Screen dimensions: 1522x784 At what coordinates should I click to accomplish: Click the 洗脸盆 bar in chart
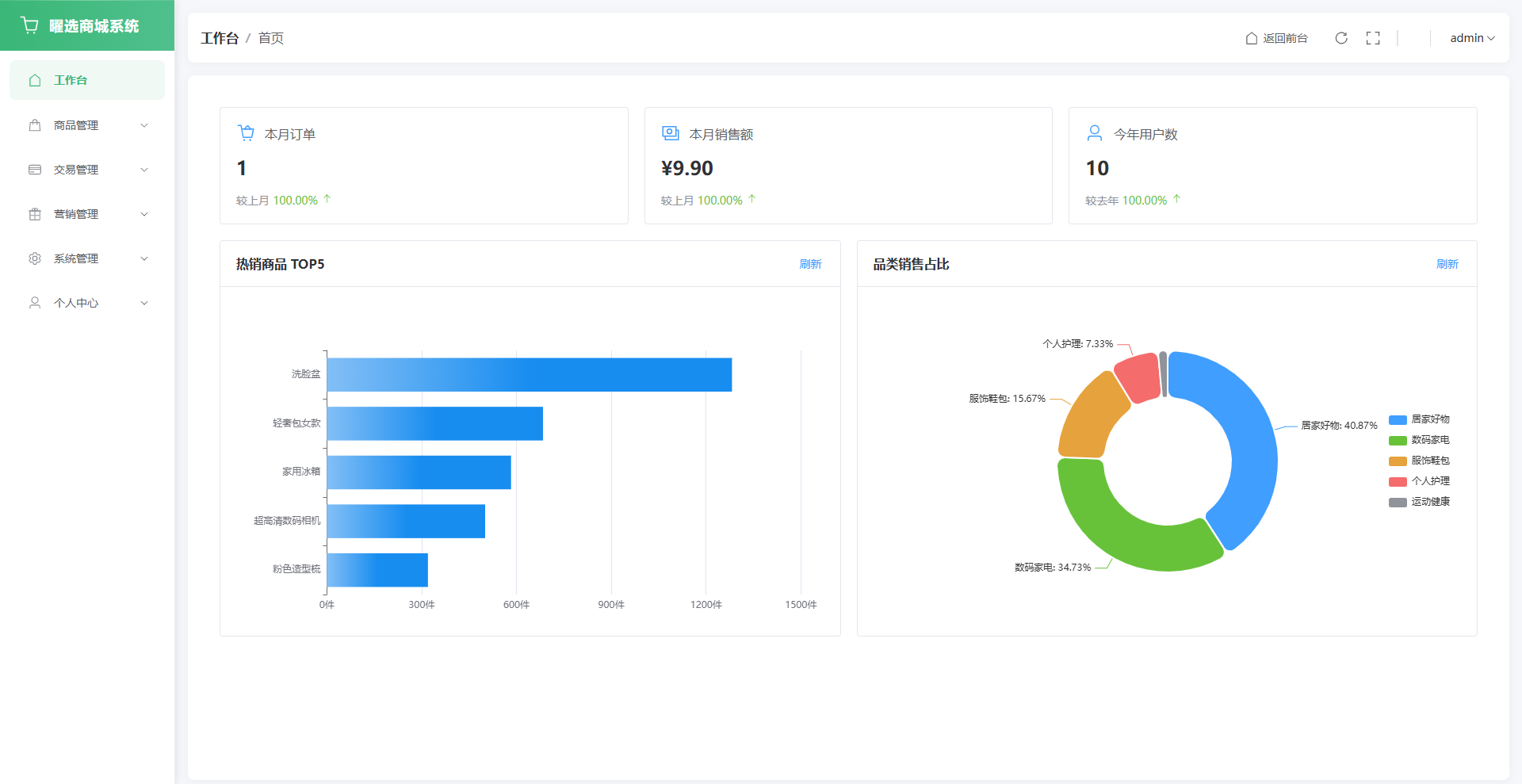(x=529, y=375)
